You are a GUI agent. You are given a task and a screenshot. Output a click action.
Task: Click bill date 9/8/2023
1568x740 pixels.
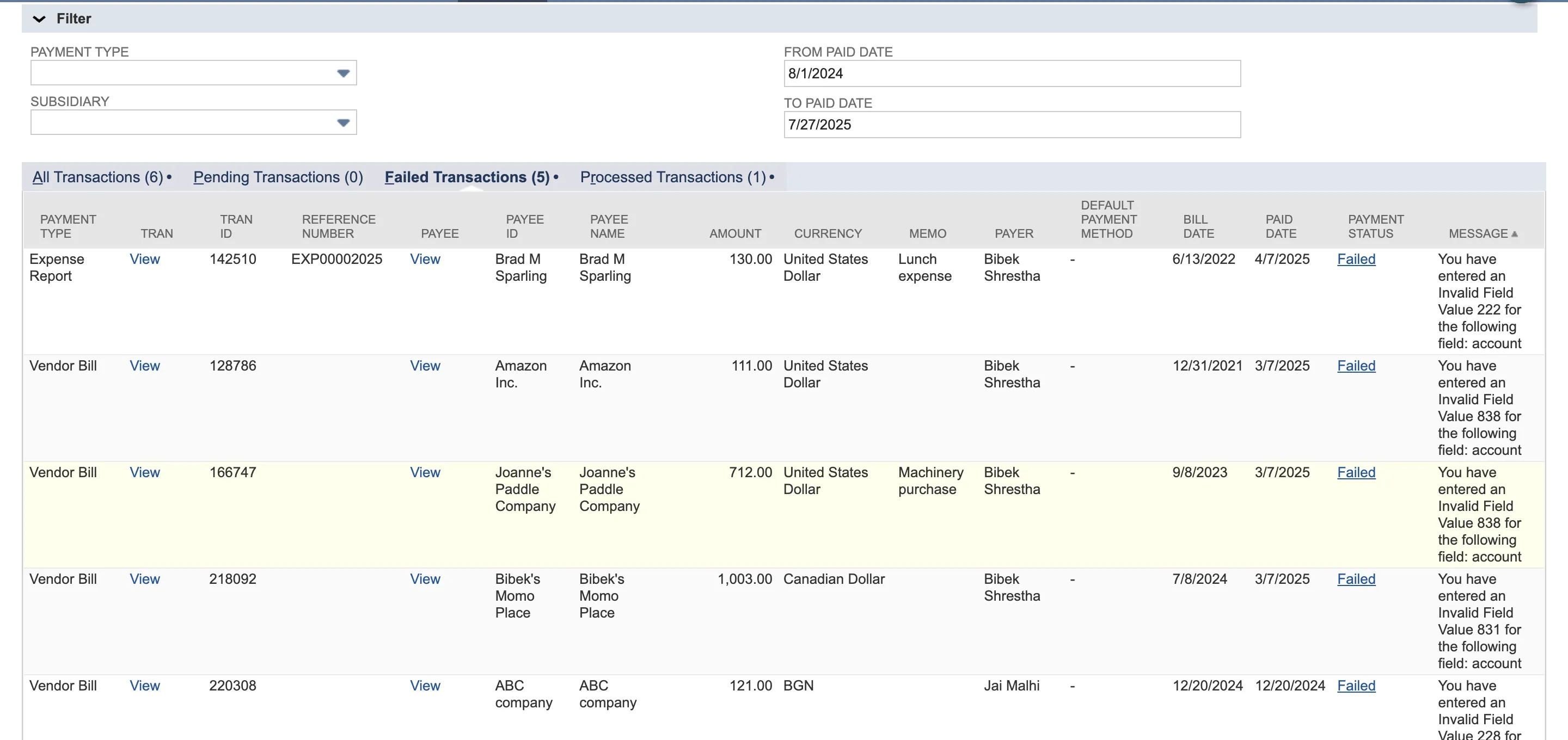pos(1199,472)
